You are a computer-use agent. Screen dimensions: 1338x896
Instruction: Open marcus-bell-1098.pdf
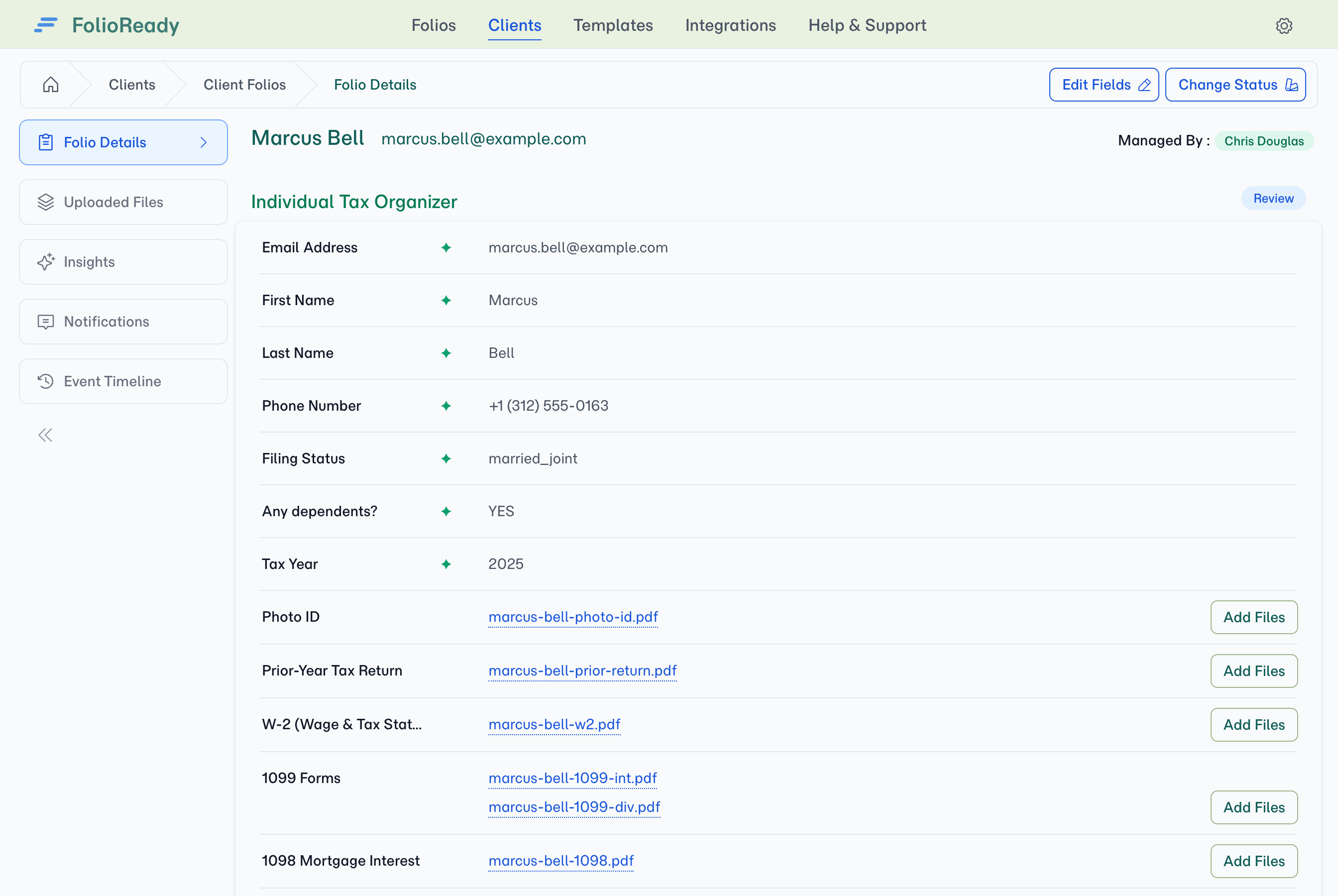[561, 861]
